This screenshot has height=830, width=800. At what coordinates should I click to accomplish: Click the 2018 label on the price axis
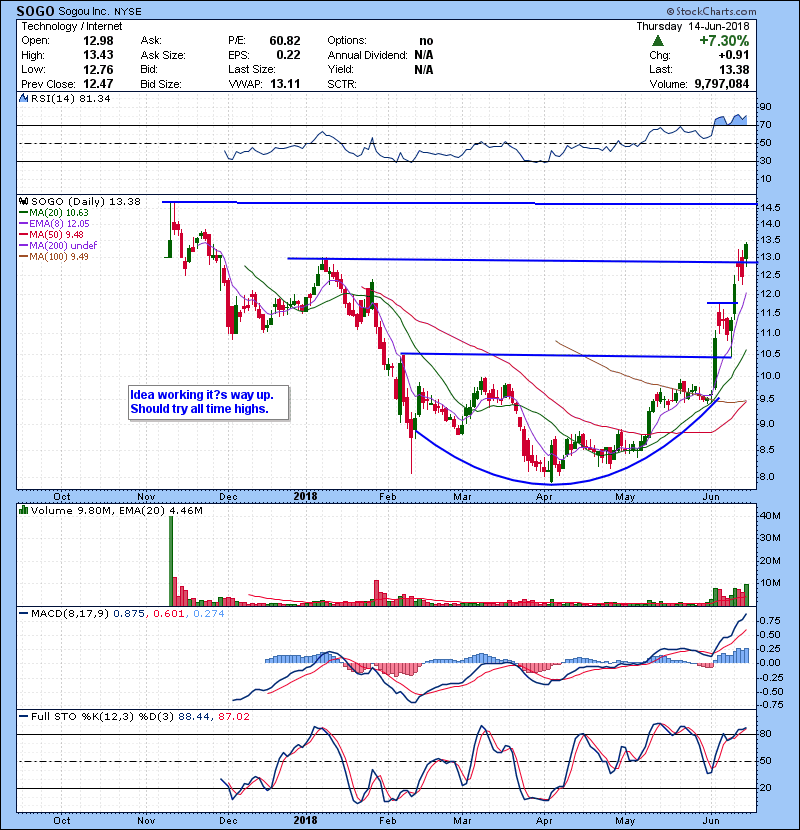[305, 496]
